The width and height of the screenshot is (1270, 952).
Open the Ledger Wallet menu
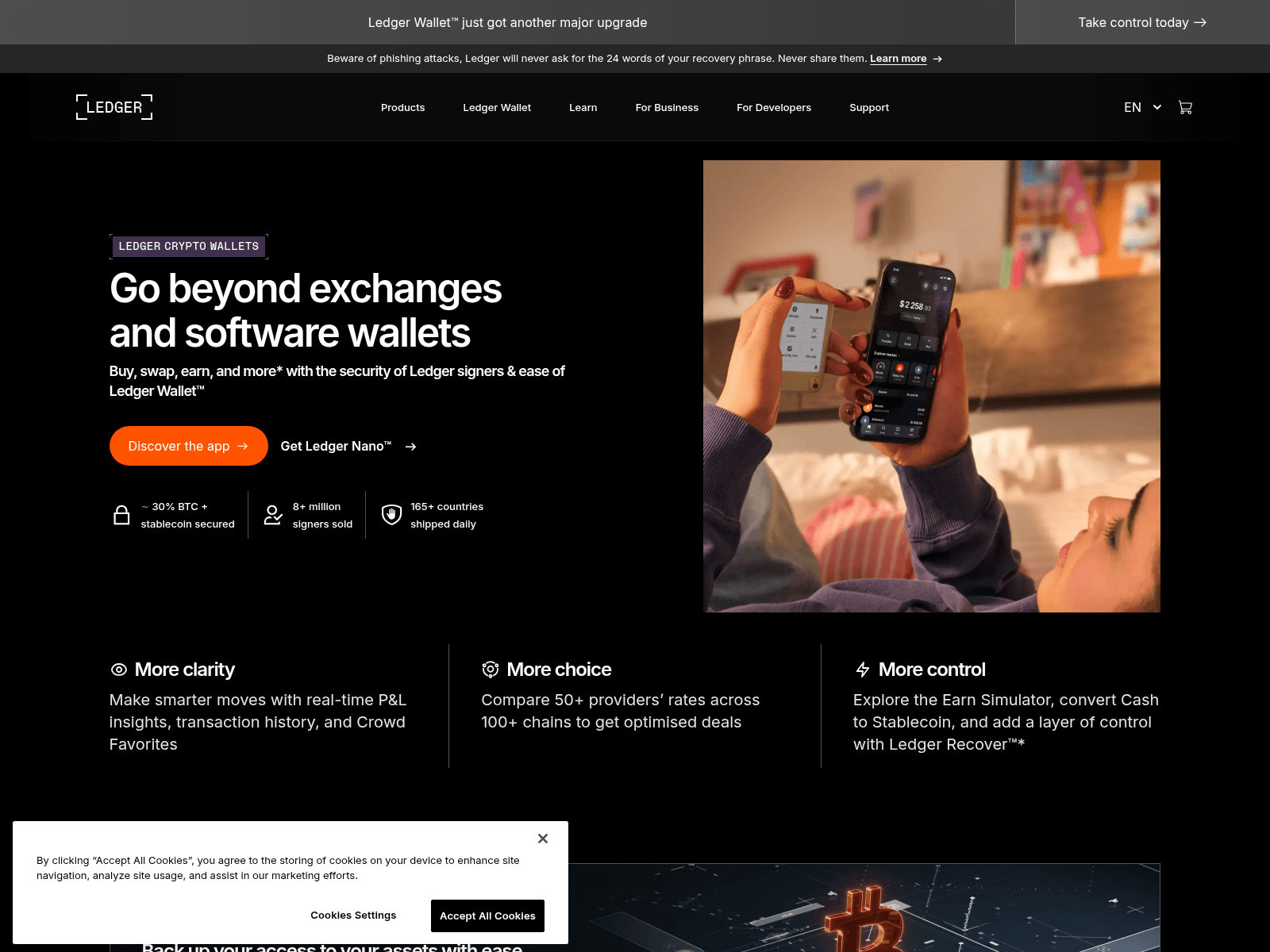click(497, 108)
